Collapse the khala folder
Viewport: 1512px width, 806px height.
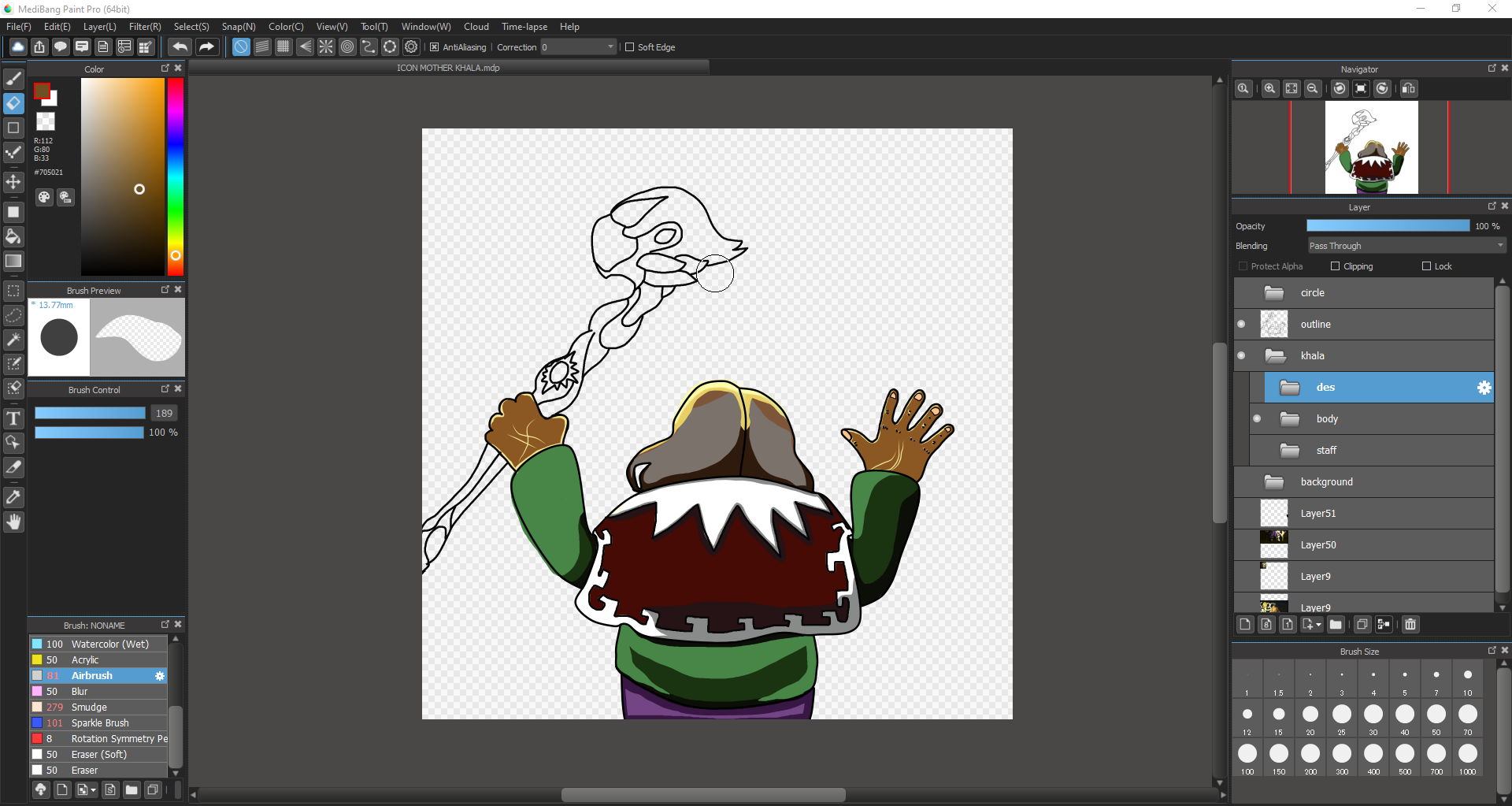coord(1275,356)
